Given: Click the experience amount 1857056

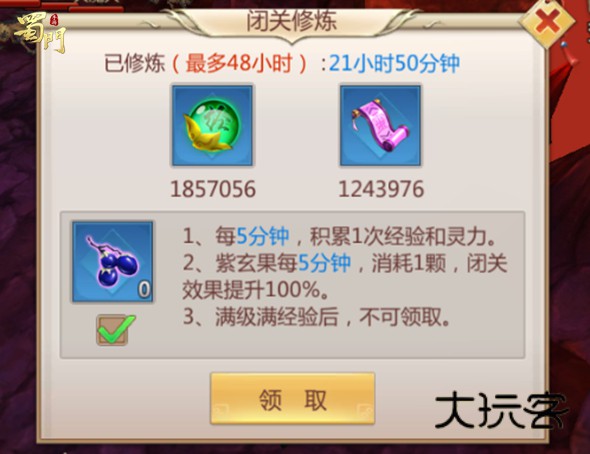Looking at the screenshot, I should [x=213, y=189].
